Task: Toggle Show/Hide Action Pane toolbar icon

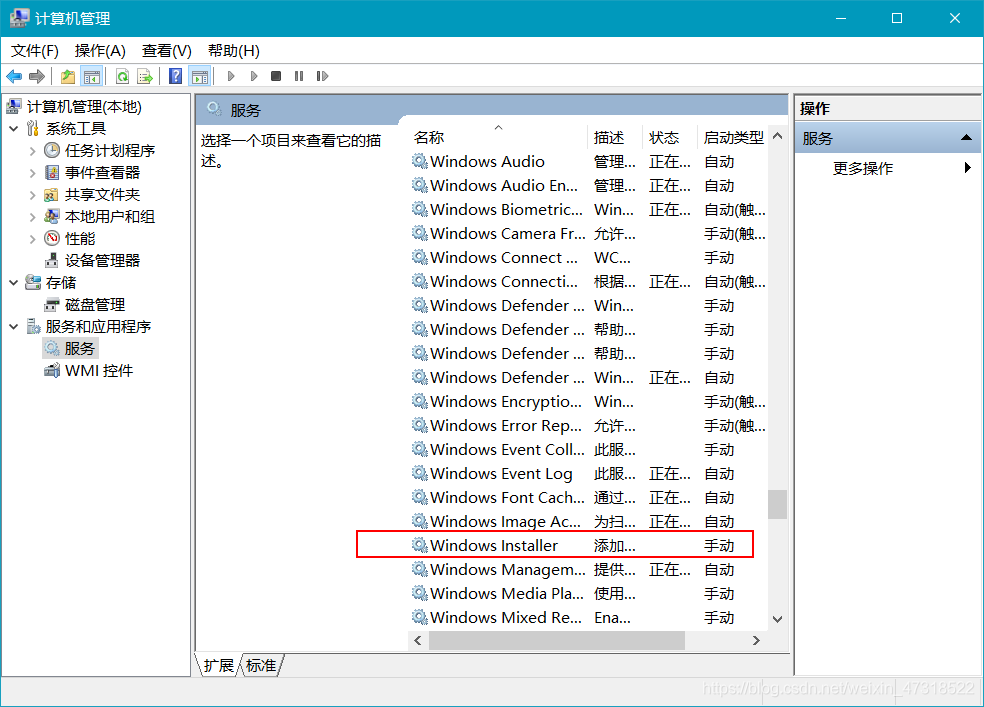Action: [200, 77]
